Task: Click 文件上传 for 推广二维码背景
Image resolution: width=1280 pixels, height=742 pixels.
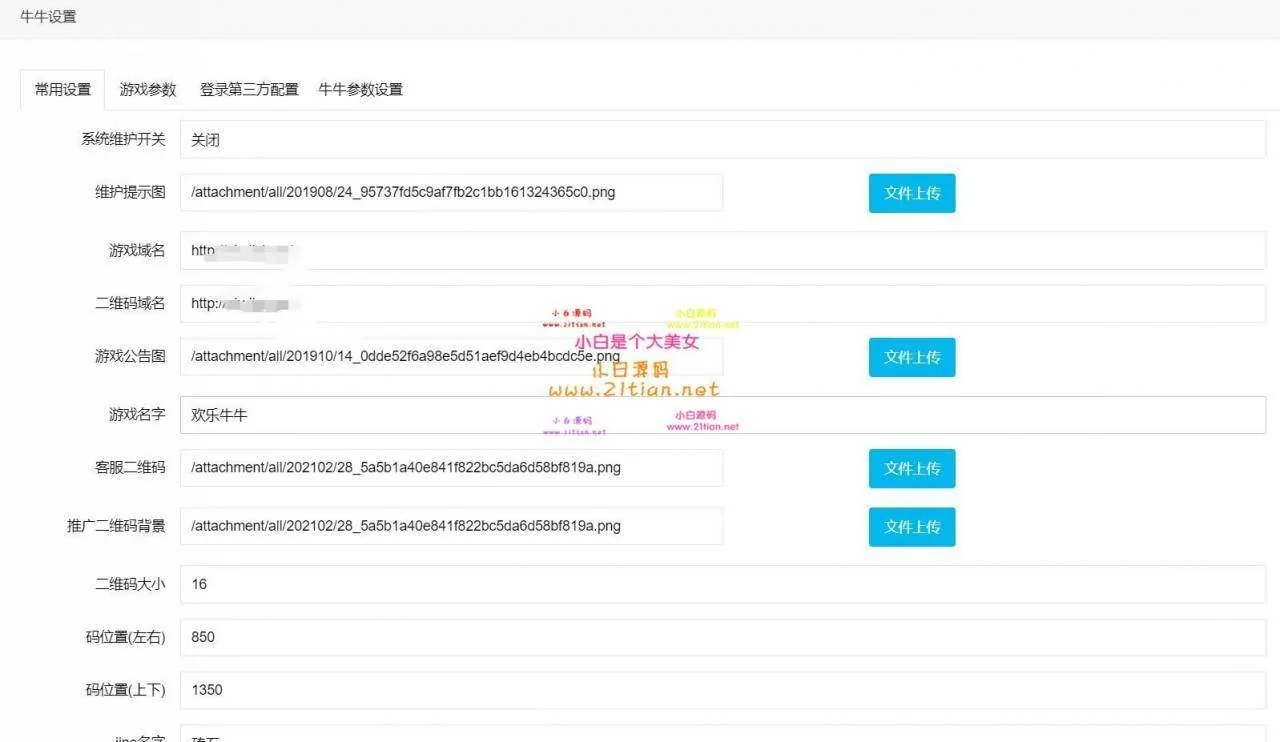Action: pos(911,527)
